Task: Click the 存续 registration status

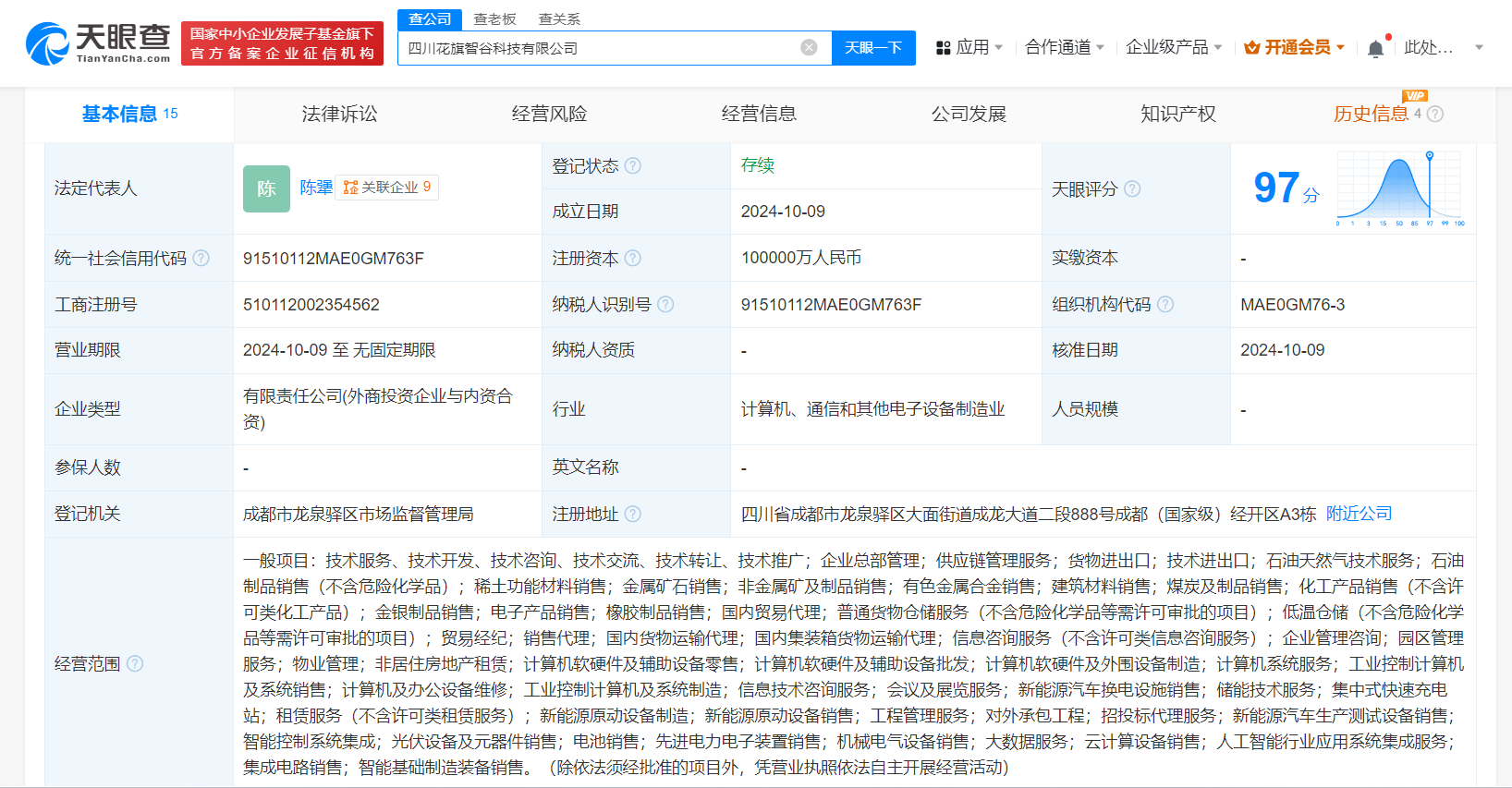Action: pyautogui.click(x=758, y=165)
